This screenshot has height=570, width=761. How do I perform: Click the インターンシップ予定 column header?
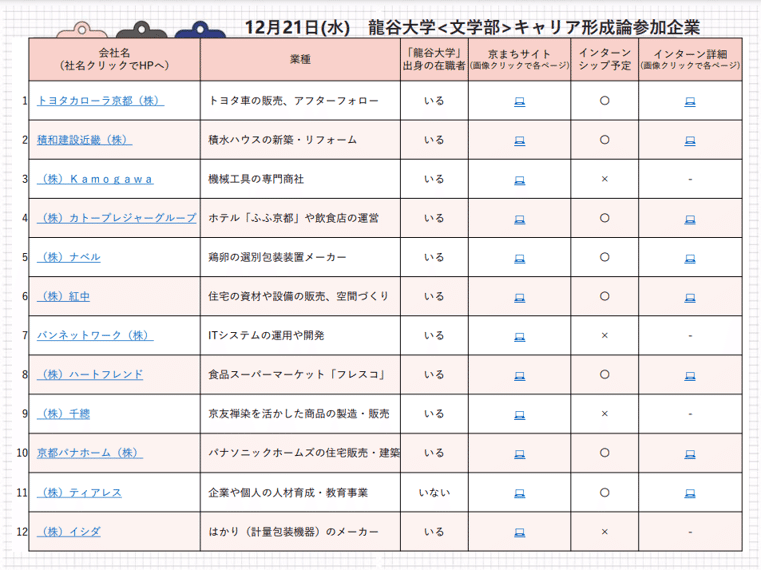[605, 59]
